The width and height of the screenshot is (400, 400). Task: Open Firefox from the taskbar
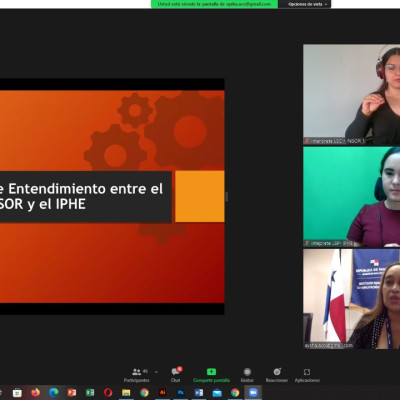tap(35, 393)
